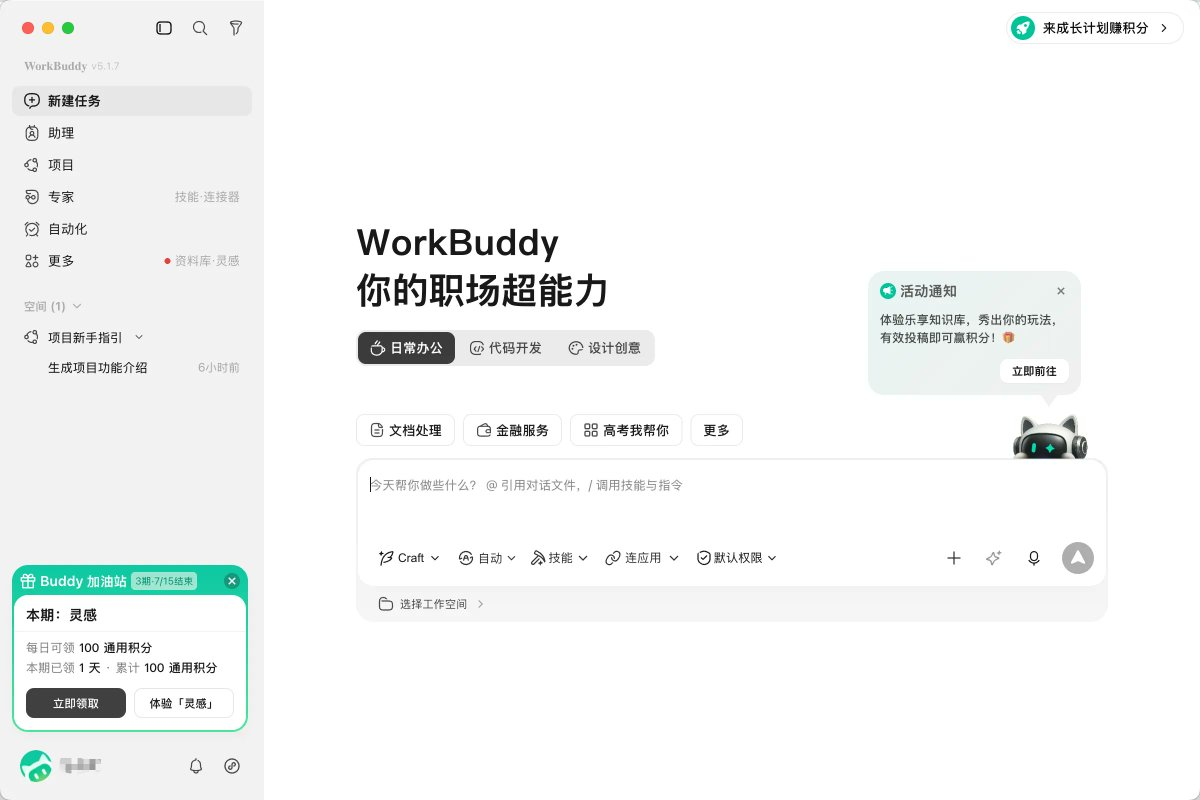The width and height of the screenshot is (1200, 800).
Task: Click the wallet icon on 金融服务
Action: (484, 430)
